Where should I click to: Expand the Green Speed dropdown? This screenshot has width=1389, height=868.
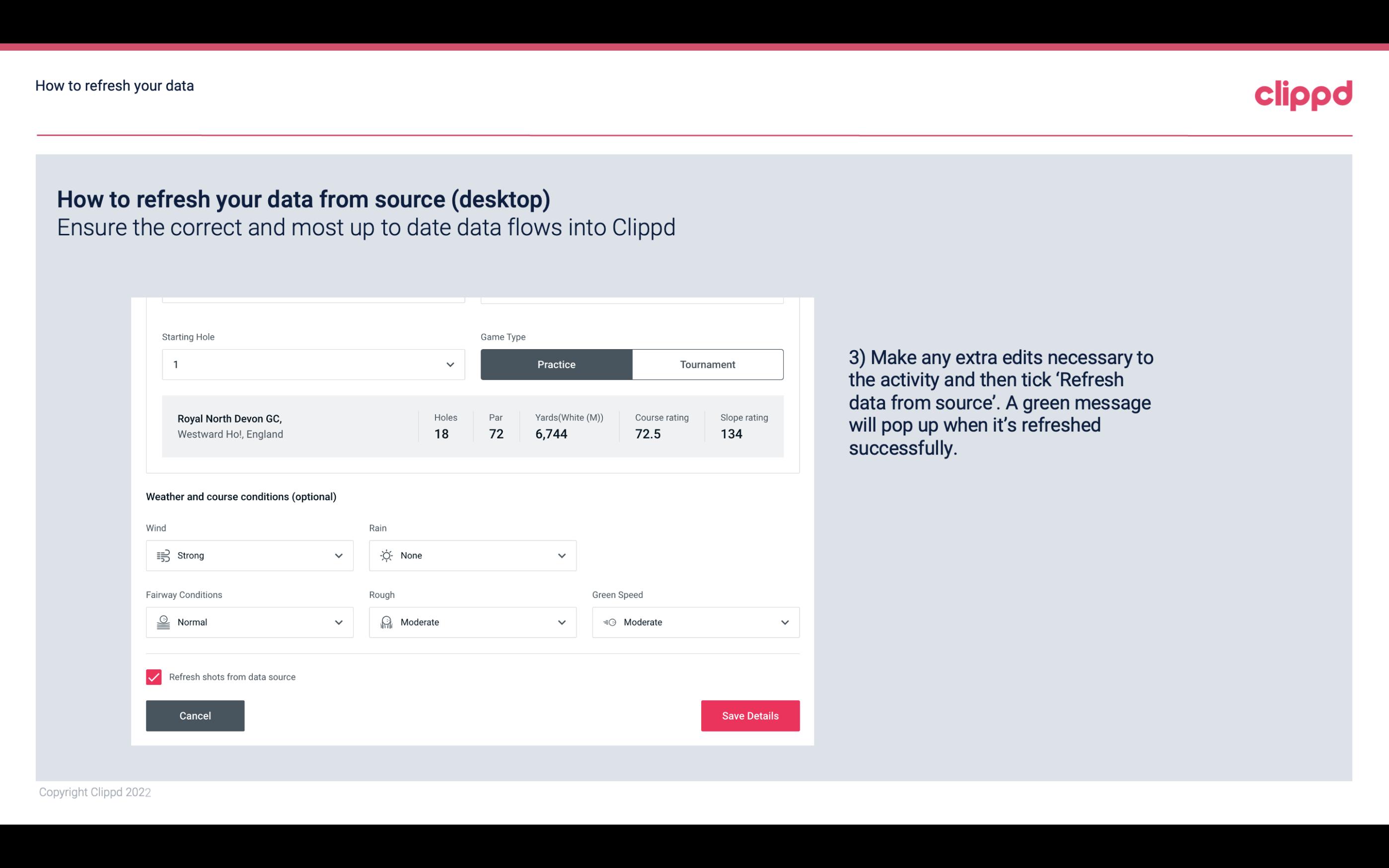click(x=784, y=622)
